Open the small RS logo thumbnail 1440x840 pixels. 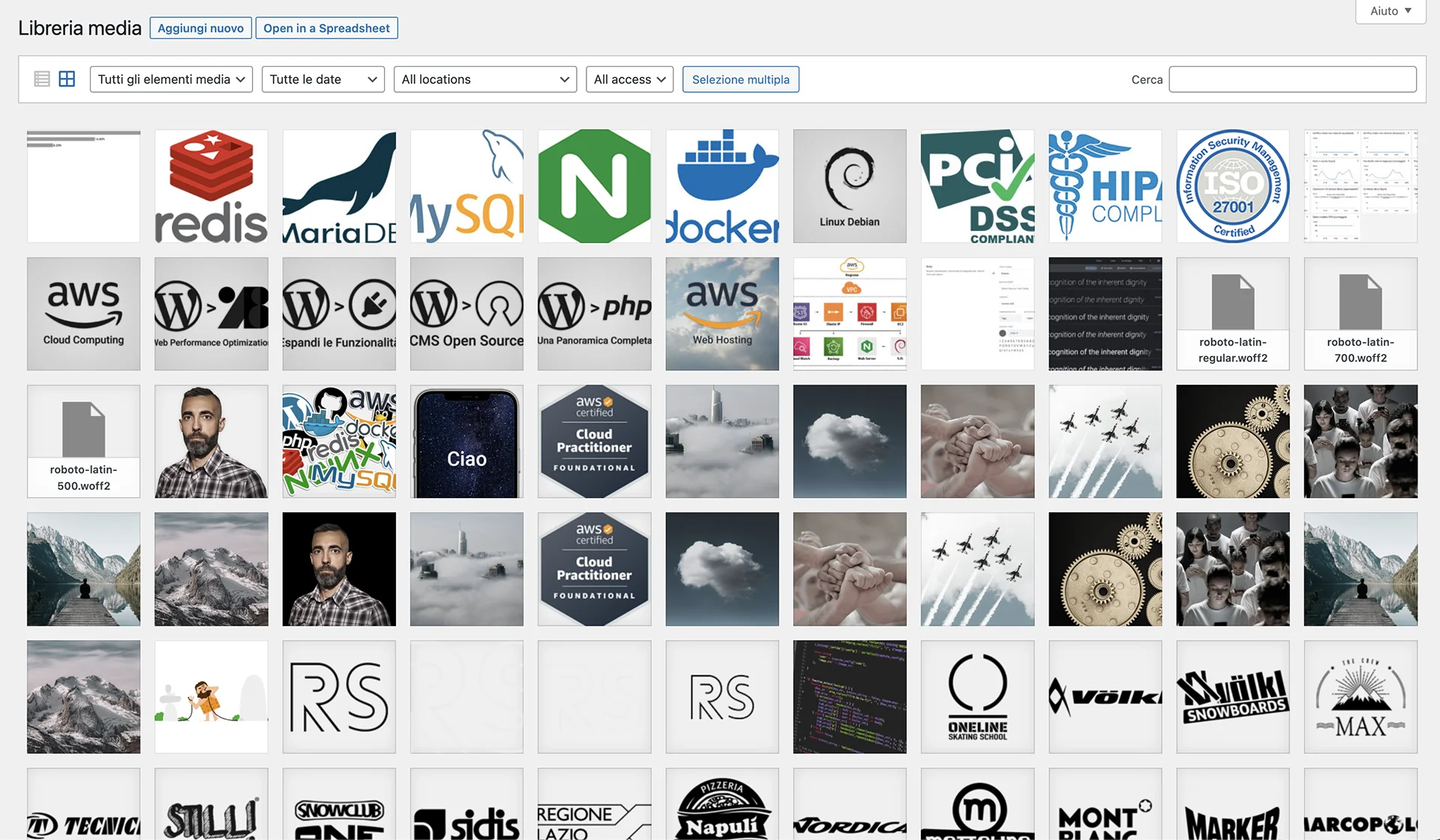(722, 697)
